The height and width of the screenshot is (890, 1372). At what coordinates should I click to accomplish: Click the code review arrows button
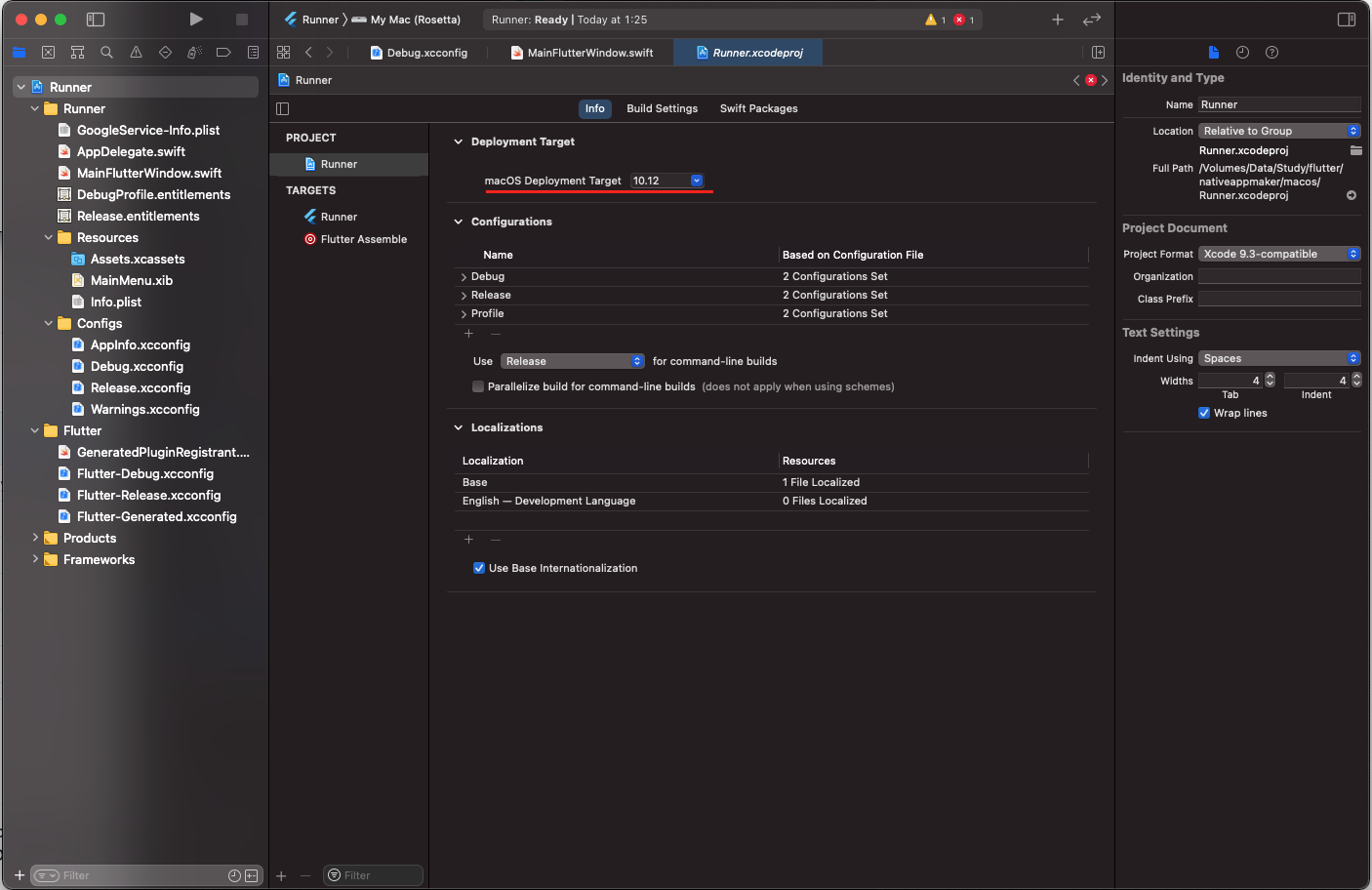pos(1092,20)
